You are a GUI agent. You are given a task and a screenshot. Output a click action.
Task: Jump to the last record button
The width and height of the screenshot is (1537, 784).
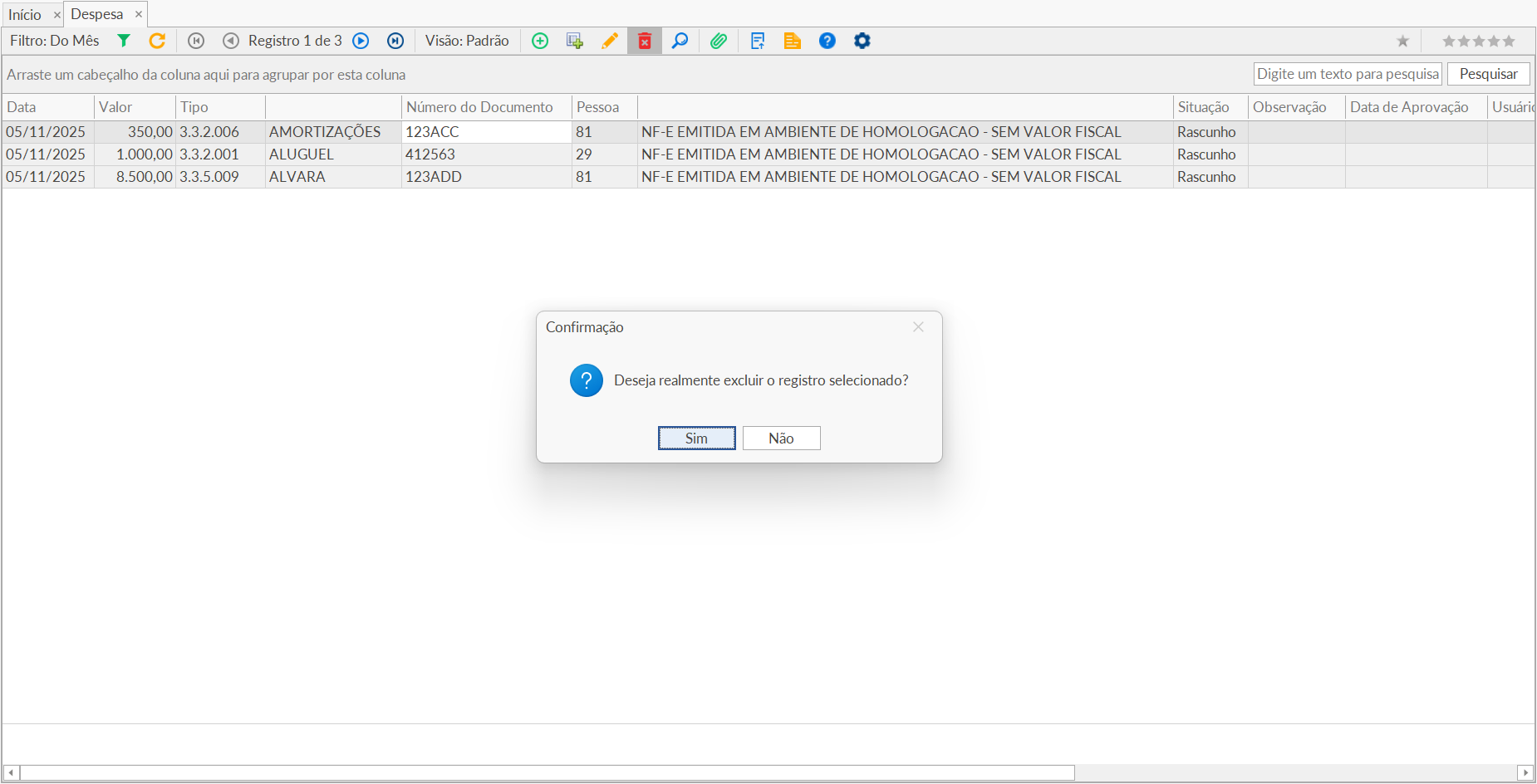coord(395,41)
